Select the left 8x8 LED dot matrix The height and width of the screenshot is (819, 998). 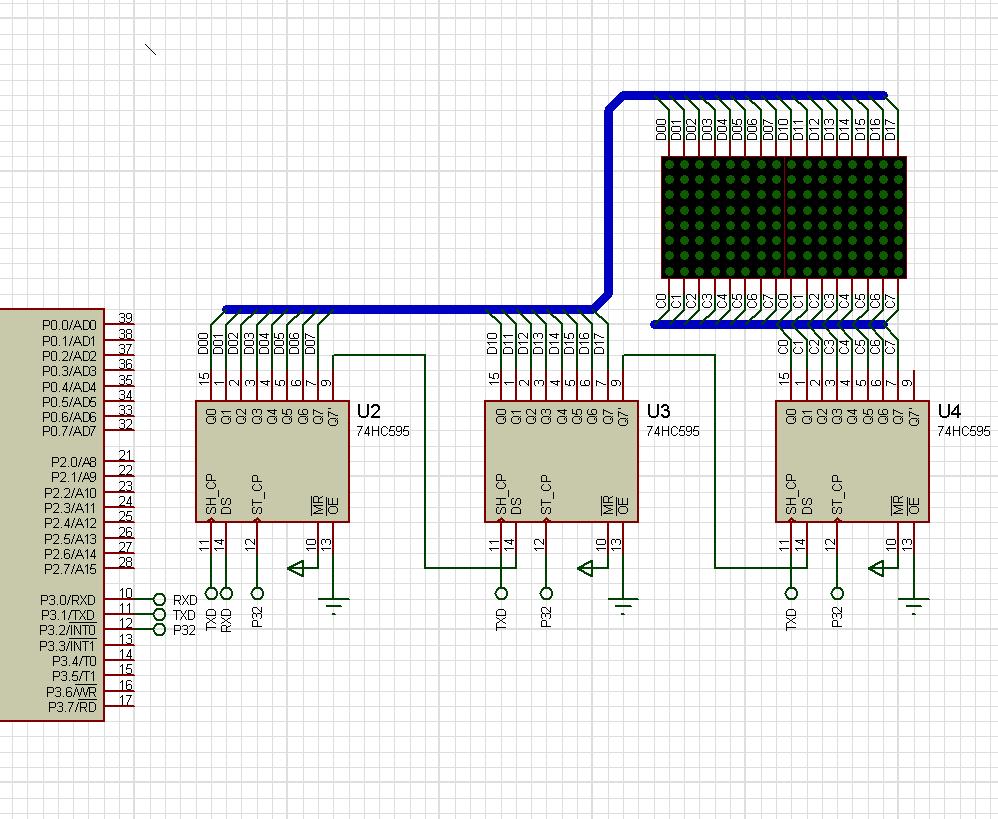pyautogui.click(x=723, y=217)
